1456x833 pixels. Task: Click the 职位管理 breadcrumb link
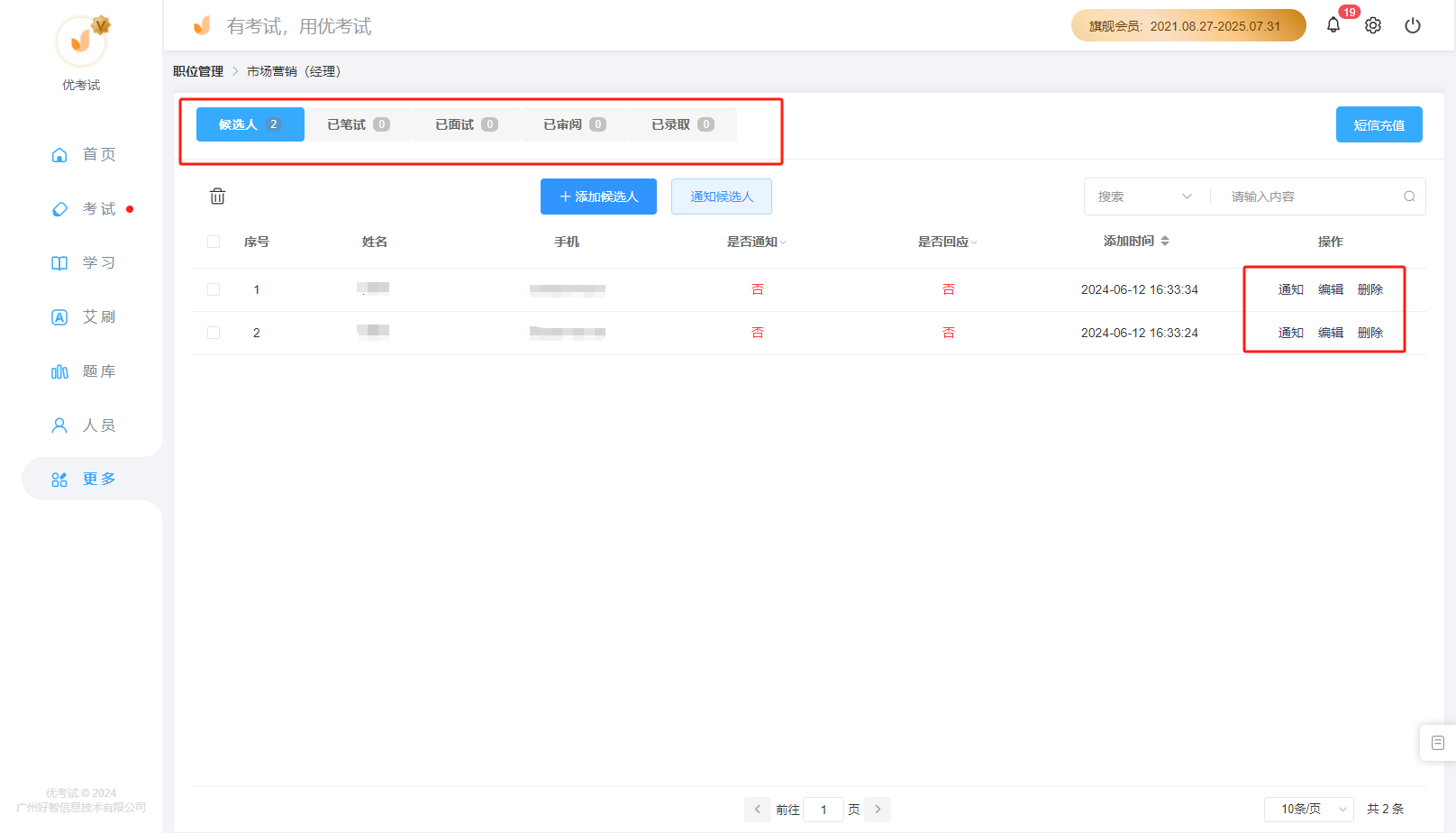pyautogui.click(x=198, y=71)
